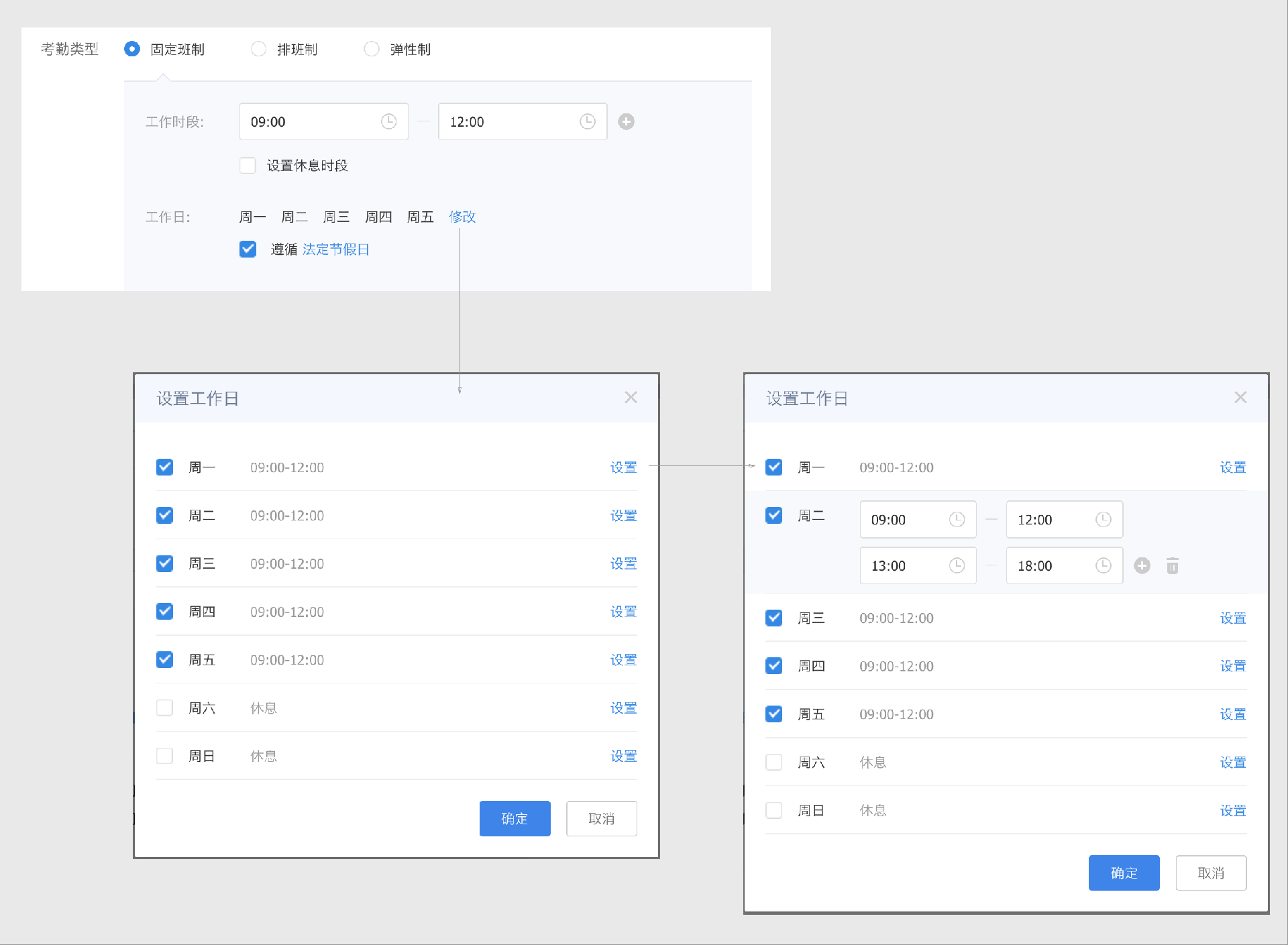Click 设置 for 周六 in left dialog
The height and width of the screenshot is (945, 1288).
[623, 708]
